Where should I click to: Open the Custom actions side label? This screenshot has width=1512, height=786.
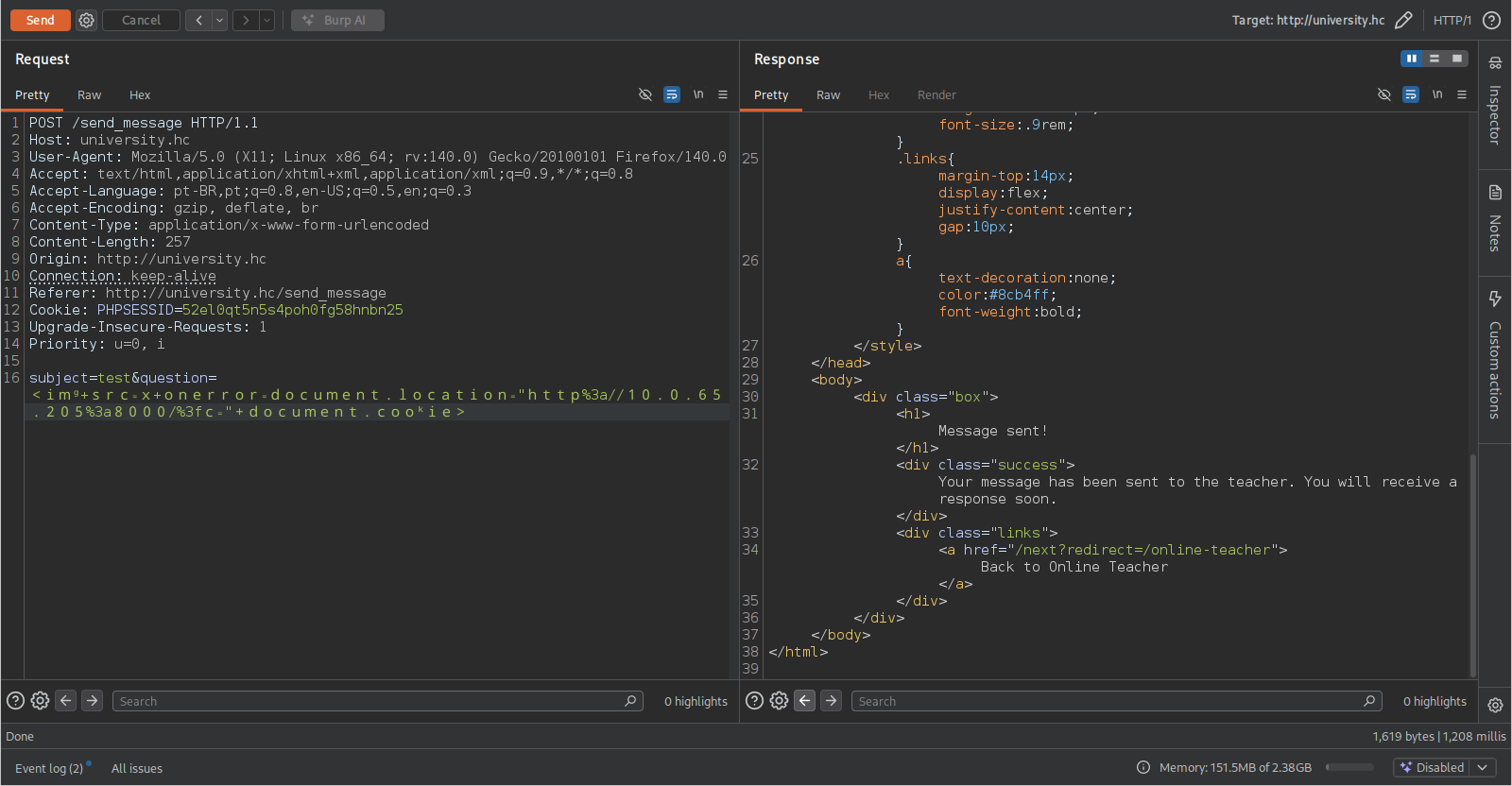click(x=1495, y=370)
